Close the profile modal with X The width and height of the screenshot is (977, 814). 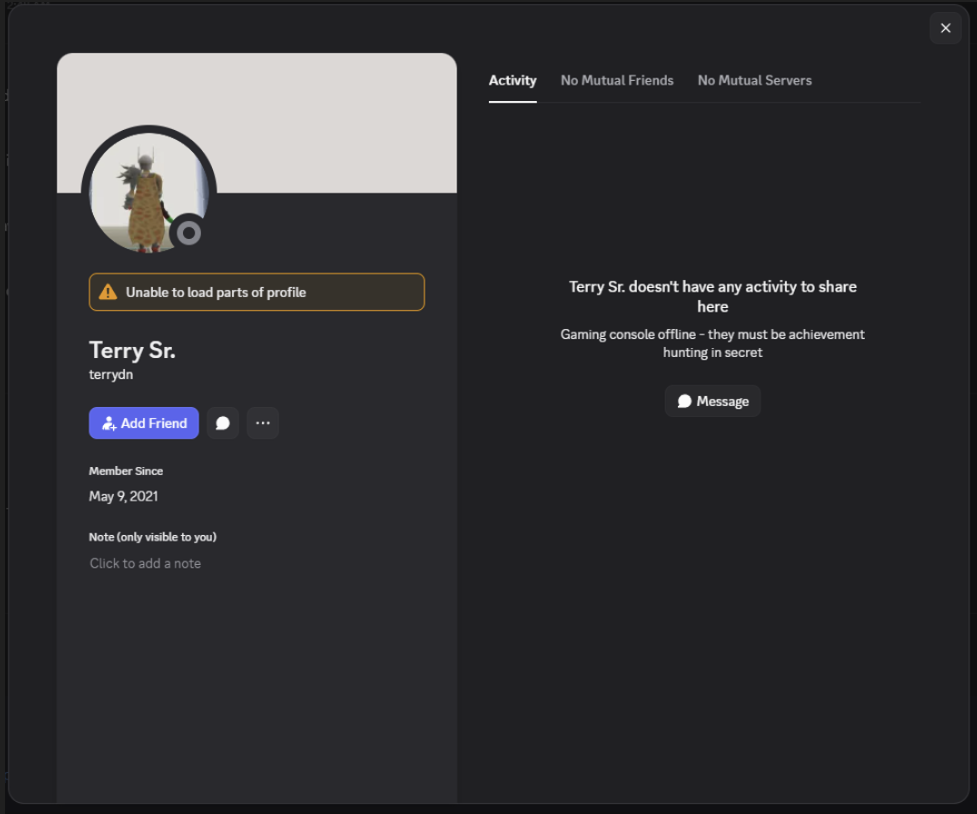pos(945,28)
